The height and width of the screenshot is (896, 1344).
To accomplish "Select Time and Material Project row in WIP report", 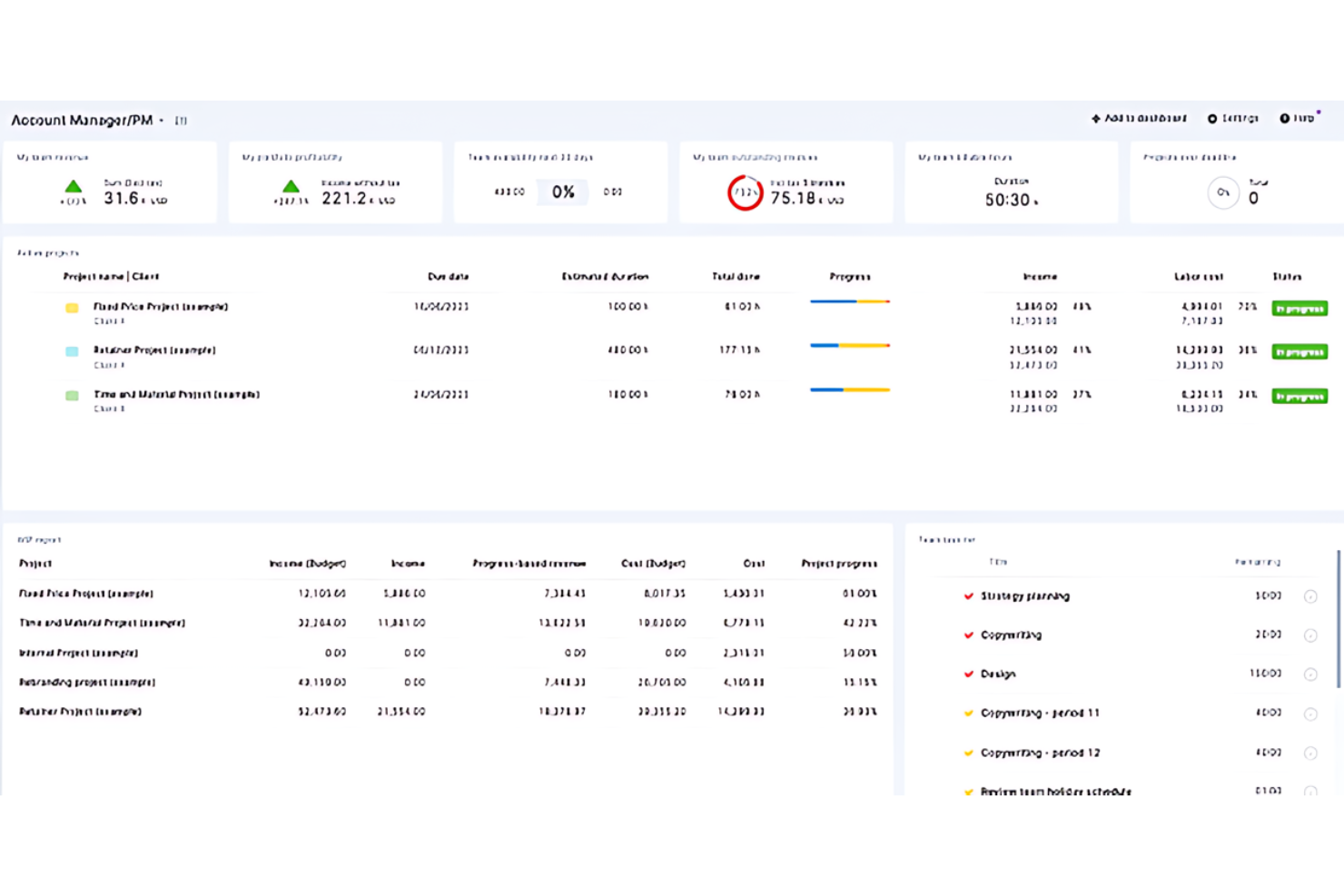I will (x=448, y=624).
